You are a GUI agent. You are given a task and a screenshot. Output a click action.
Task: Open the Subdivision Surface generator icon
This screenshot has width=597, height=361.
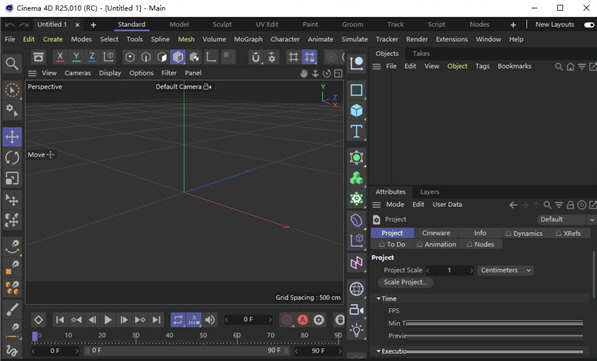coord(356,157)
